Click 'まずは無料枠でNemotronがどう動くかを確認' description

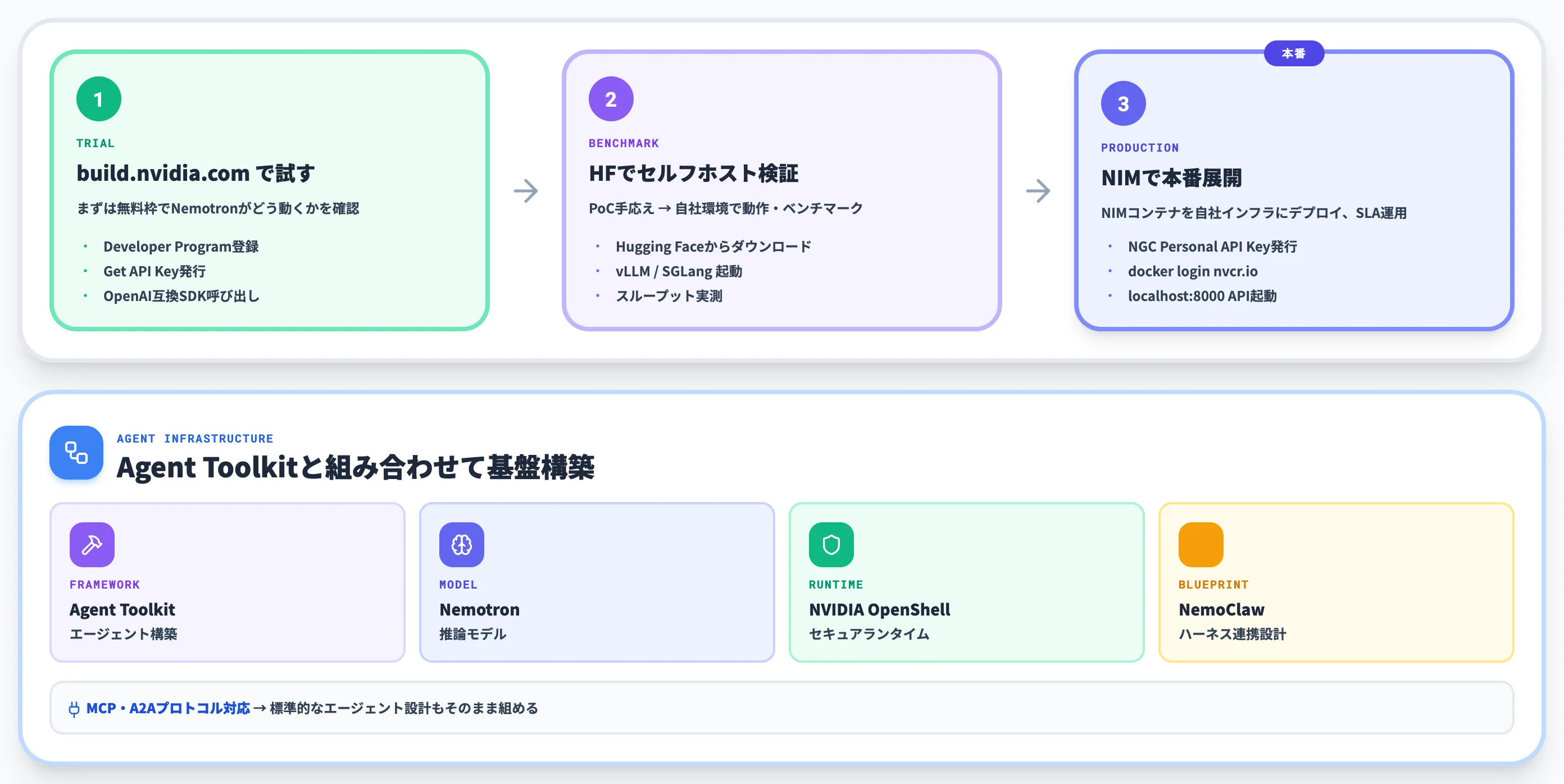(218, 208)
